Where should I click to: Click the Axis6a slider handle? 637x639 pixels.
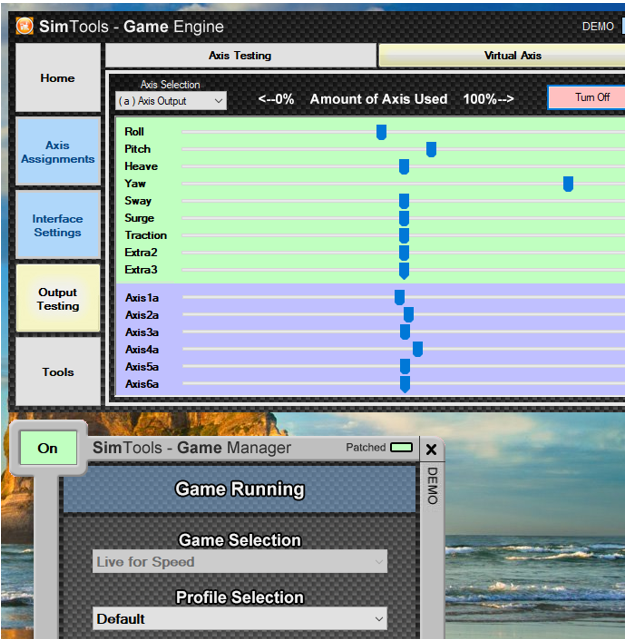[x=405, y=384]
